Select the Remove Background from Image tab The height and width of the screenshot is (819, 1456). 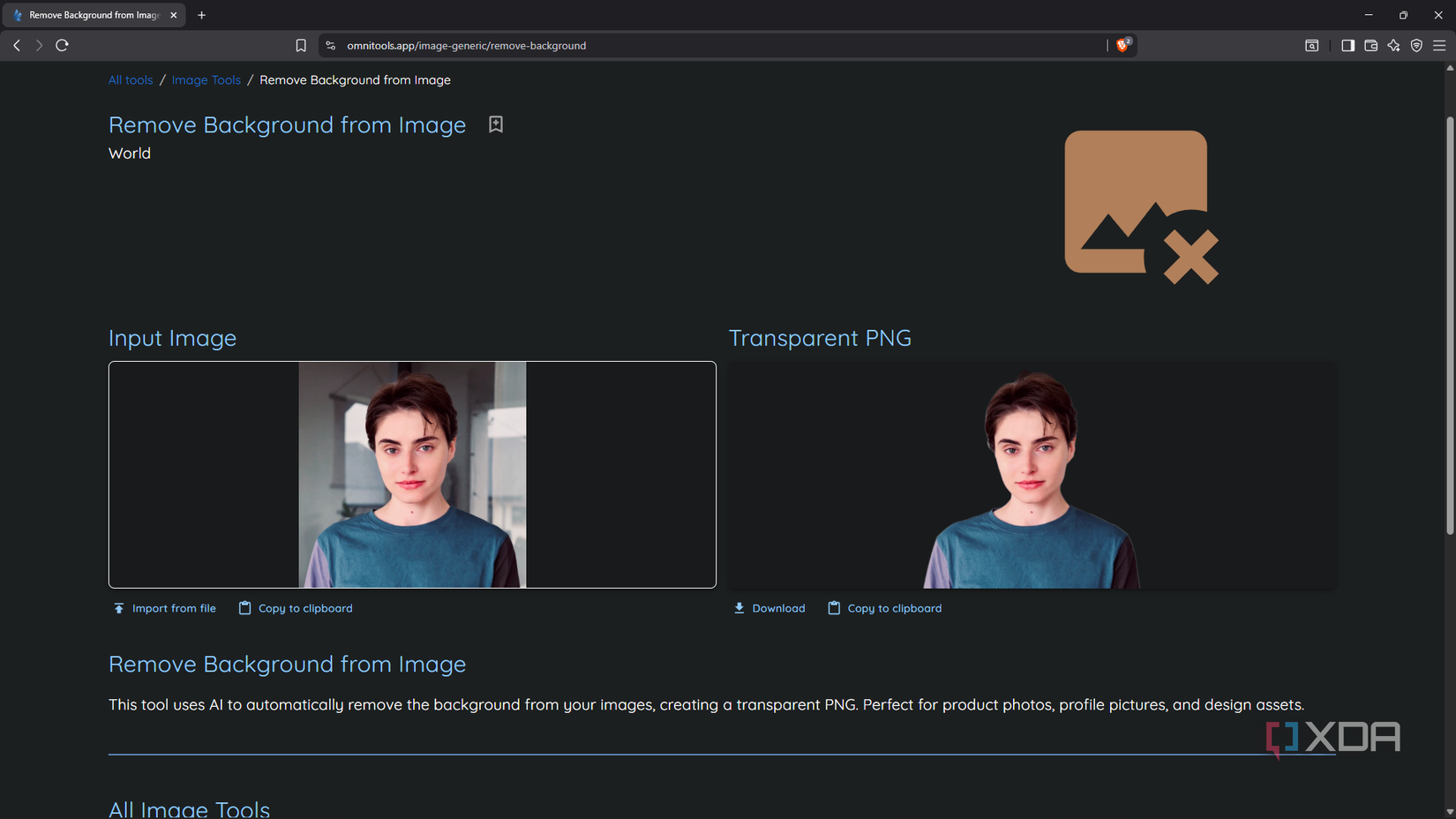[94, 15]
